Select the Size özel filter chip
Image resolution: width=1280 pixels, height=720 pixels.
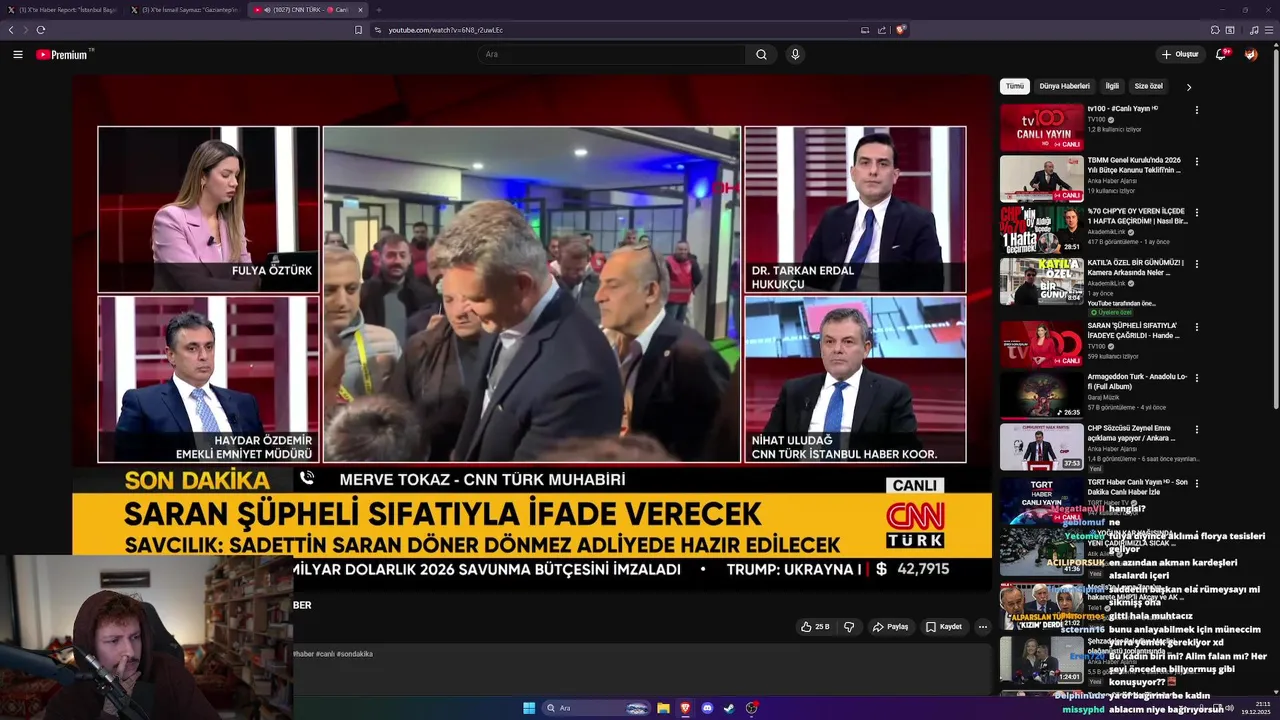1148,86
